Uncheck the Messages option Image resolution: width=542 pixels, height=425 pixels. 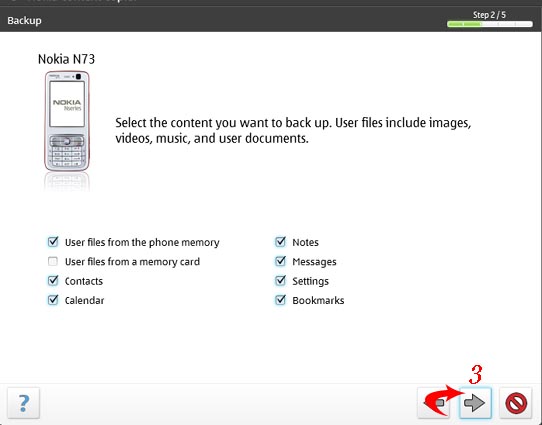pyautogui.click(x=280, y=261)
